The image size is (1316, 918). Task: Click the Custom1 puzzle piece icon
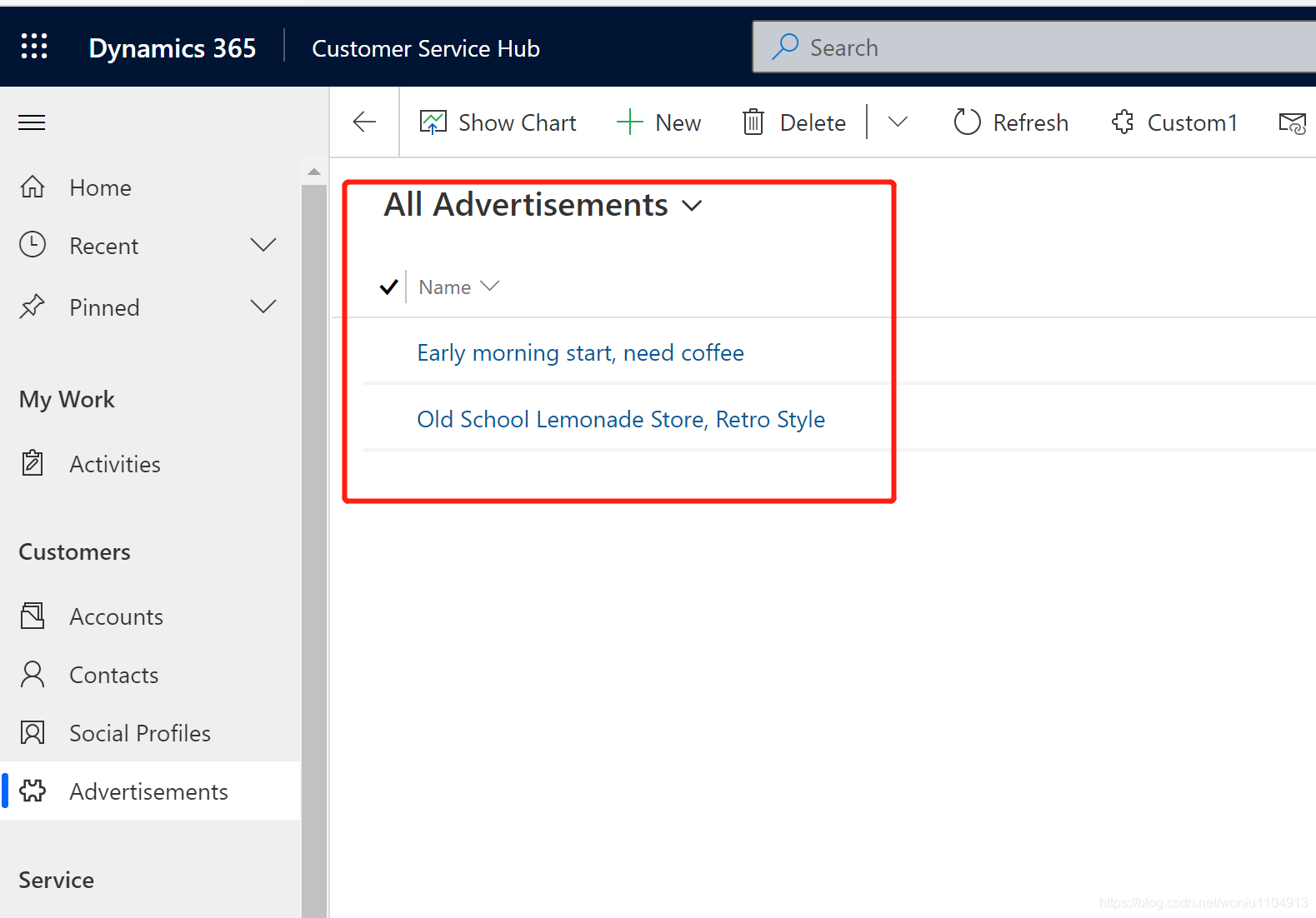pos(1123,122)
